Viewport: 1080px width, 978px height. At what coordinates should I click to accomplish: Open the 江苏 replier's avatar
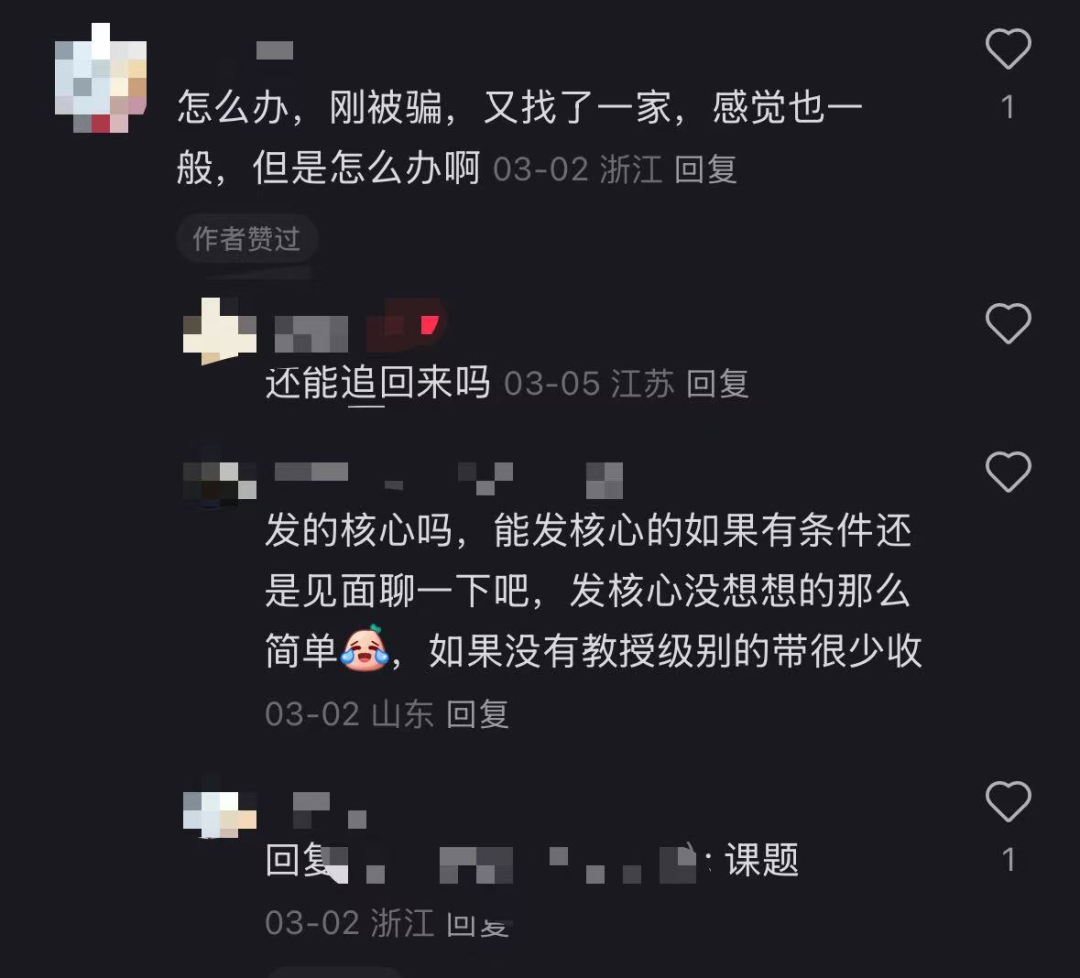point(219,332)
